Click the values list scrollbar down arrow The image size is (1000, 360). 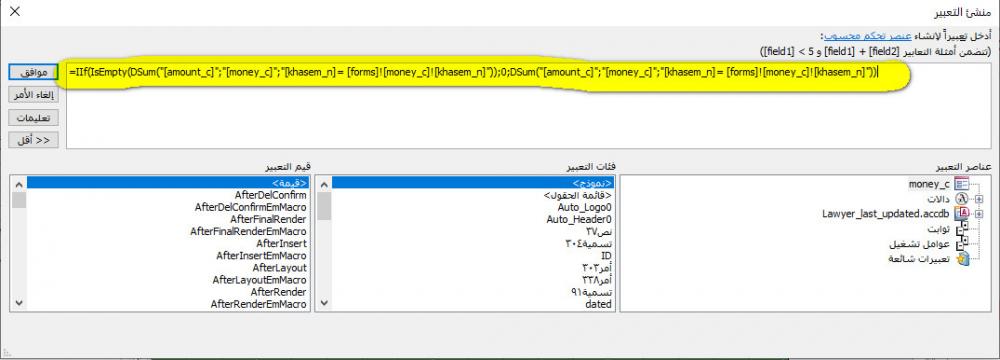[x=18, y=304]
